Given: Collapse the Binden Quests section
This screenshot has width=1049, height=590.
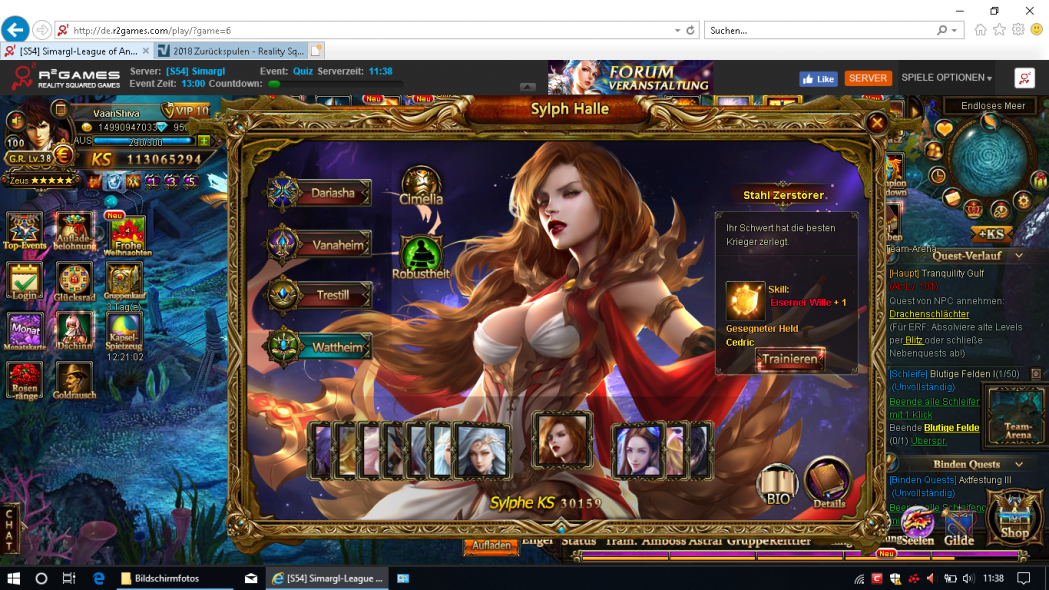Looking at the screenshot, I should tap(1018, 464).
